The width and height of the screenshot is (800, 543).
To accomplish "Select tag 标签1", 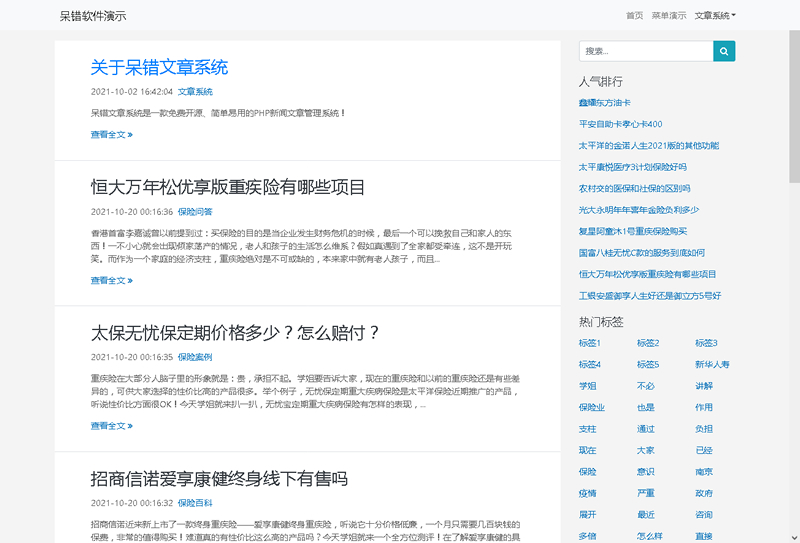I will tap(590, 343).
